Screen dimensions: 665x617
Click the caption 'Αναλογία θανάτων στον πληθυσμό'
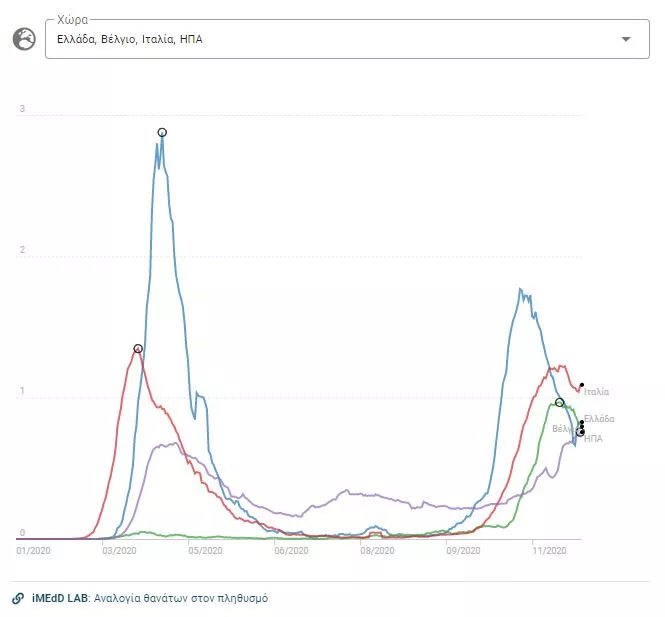coord(181,598)
